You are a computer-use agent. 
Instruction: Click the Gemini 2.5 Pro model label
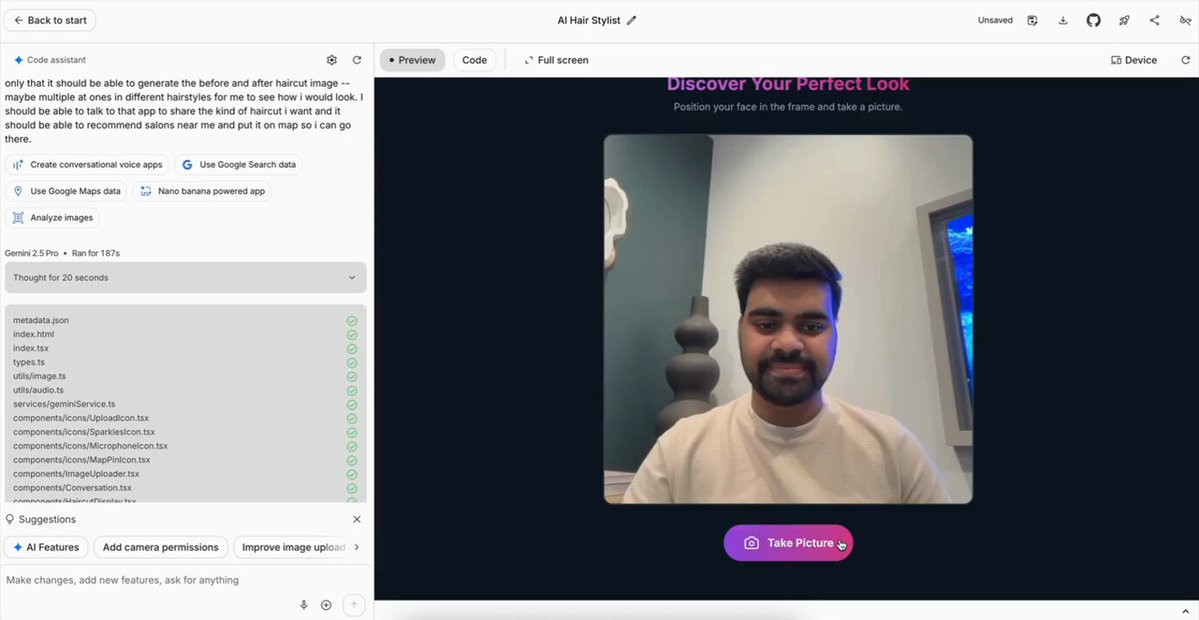click(x=31, y=253)
